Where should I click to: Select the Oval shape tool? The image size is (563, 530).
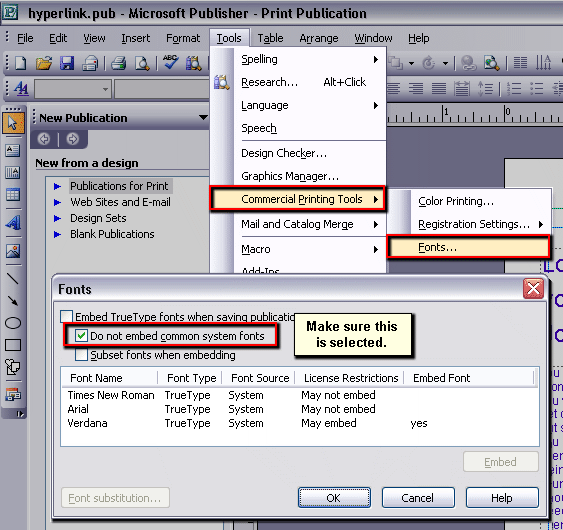pos(13,323)
